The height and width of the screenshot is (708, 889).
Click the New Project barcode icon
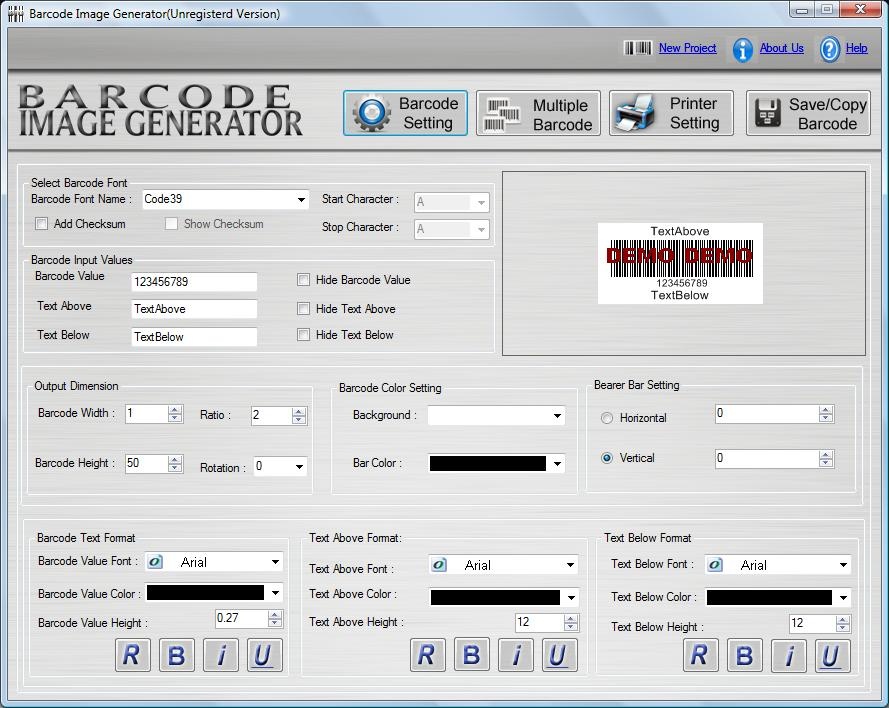637,48
